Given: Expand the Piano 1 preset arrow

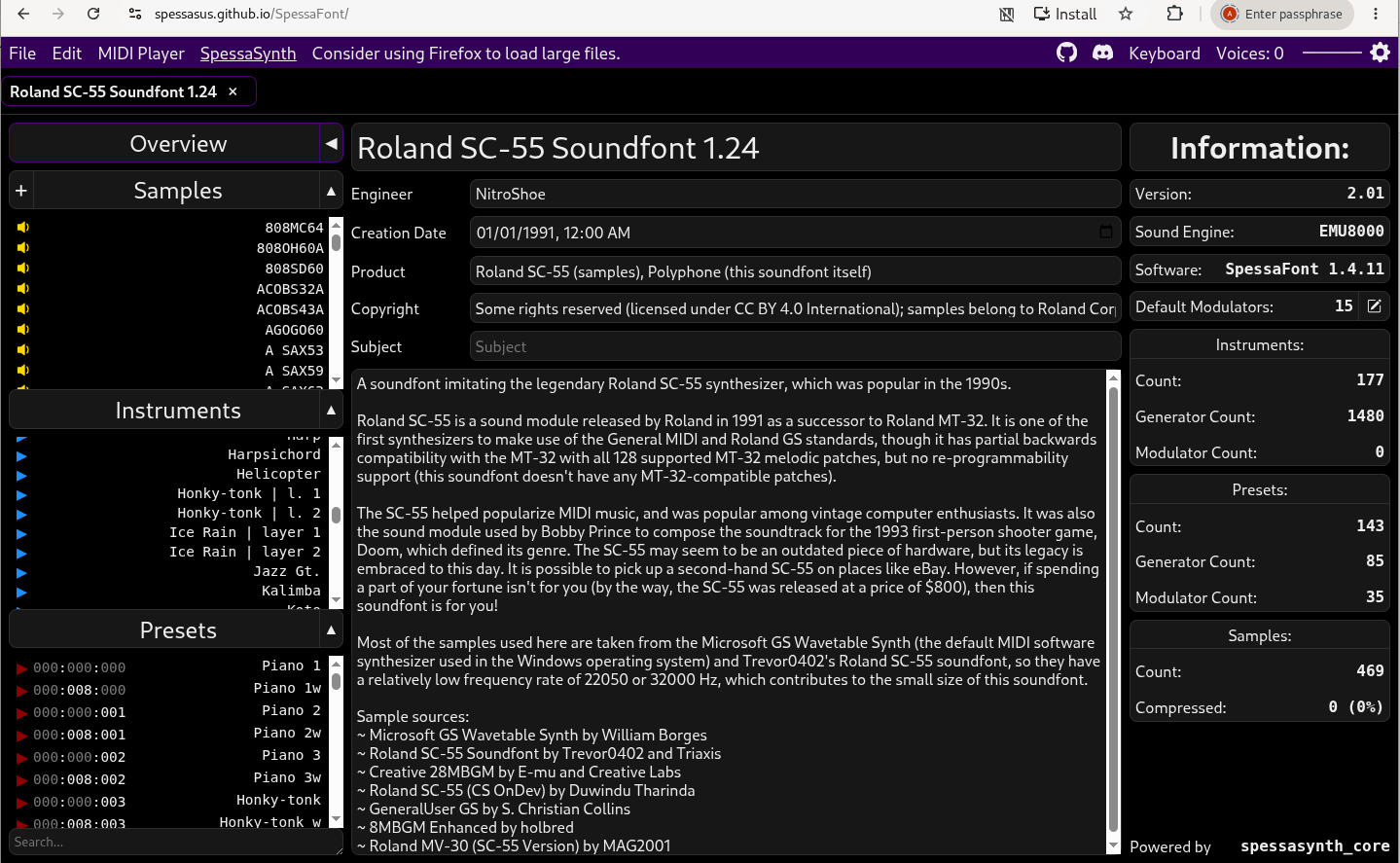Looking at the screenshot, I should point(21,668).
